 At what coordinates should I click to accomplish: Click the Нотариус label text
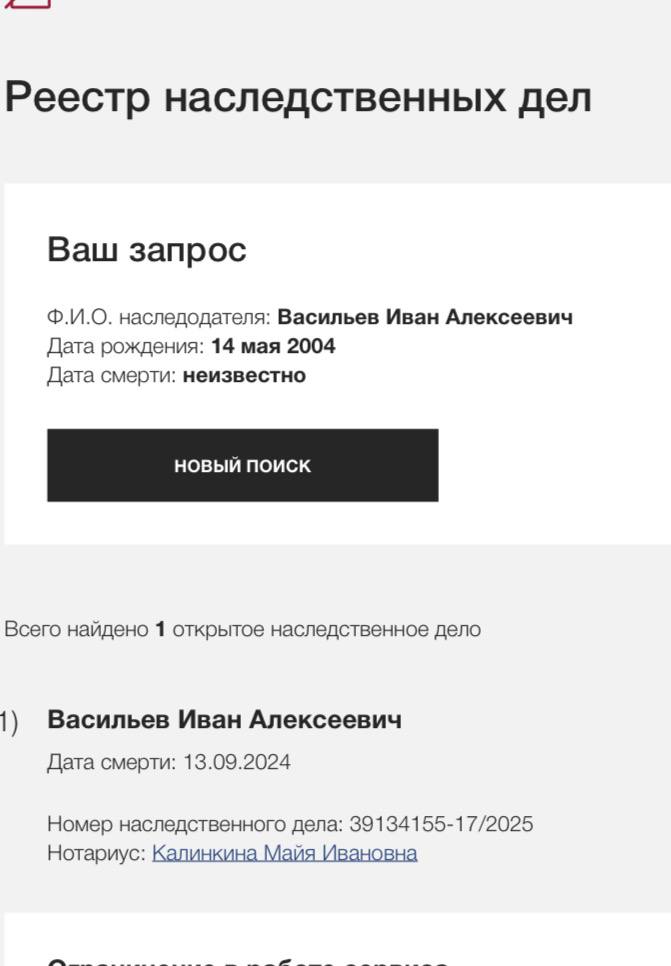pyautogui.click(x=97, y=853)
